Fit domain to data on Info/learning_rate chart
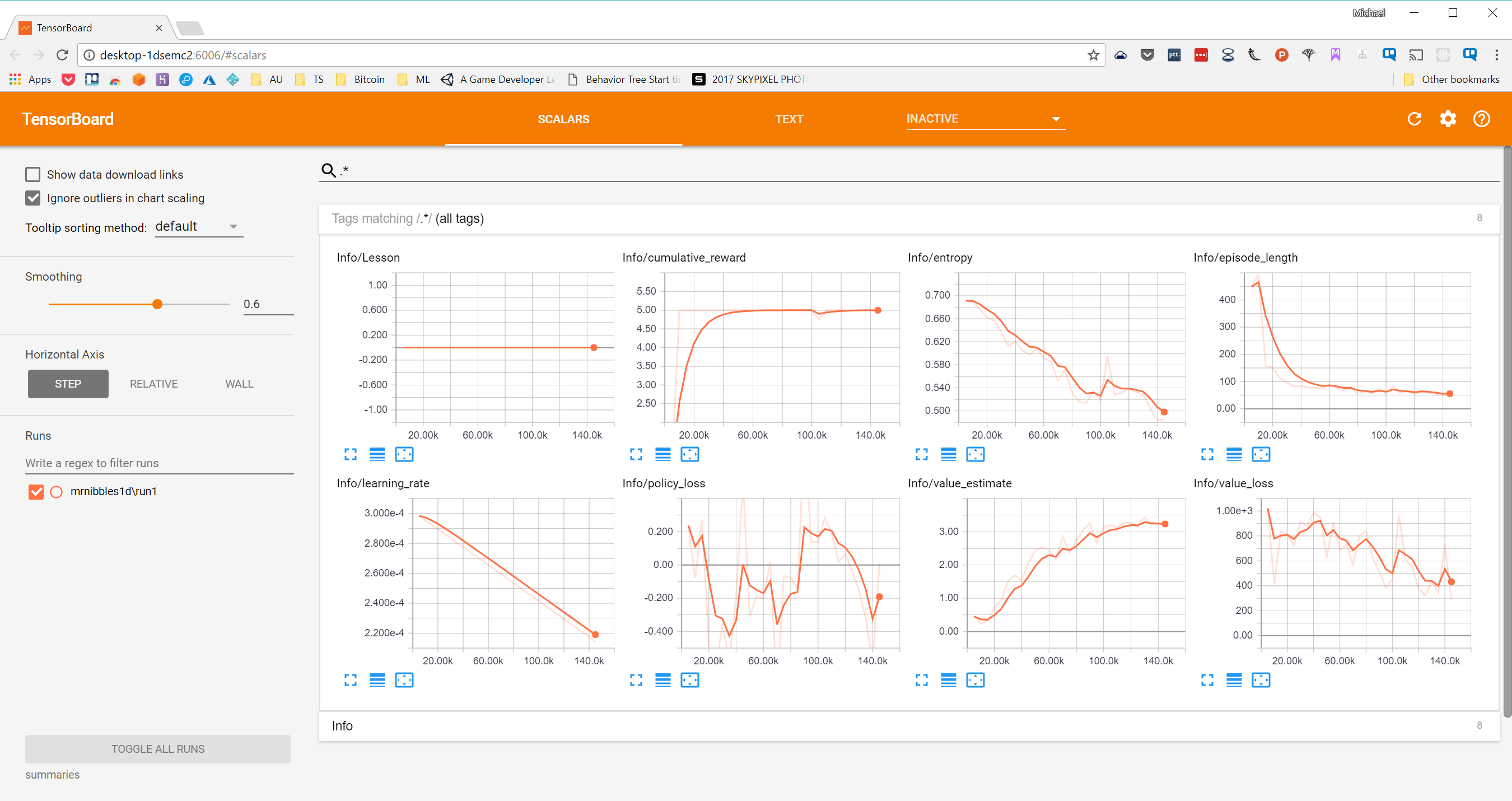The height and width of the screenshot is (801, 1512). [404, 680]
